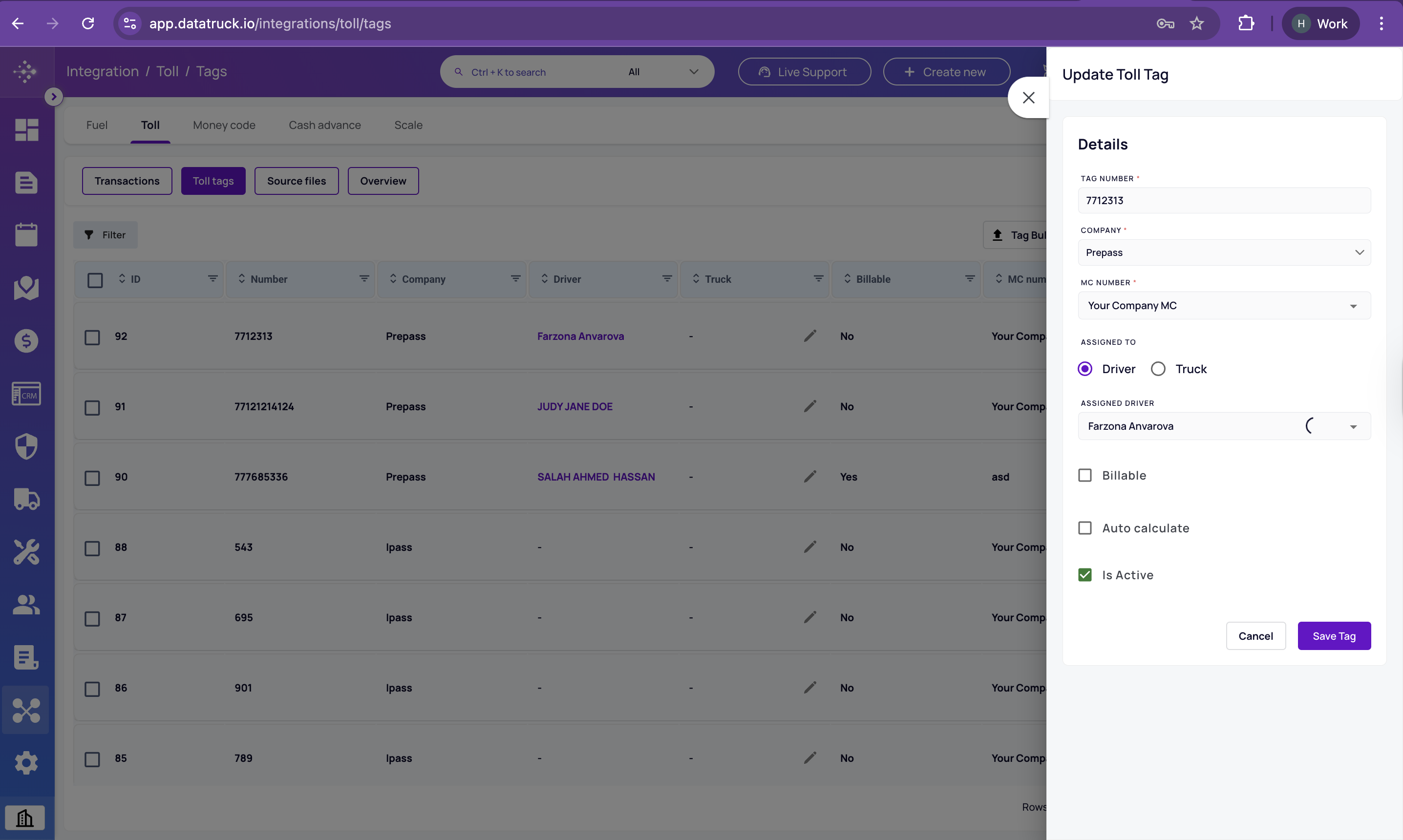The height and width of the screenshot is (840, 1403).
Task: Open Billable column filter icon
Action: [970, 279]
